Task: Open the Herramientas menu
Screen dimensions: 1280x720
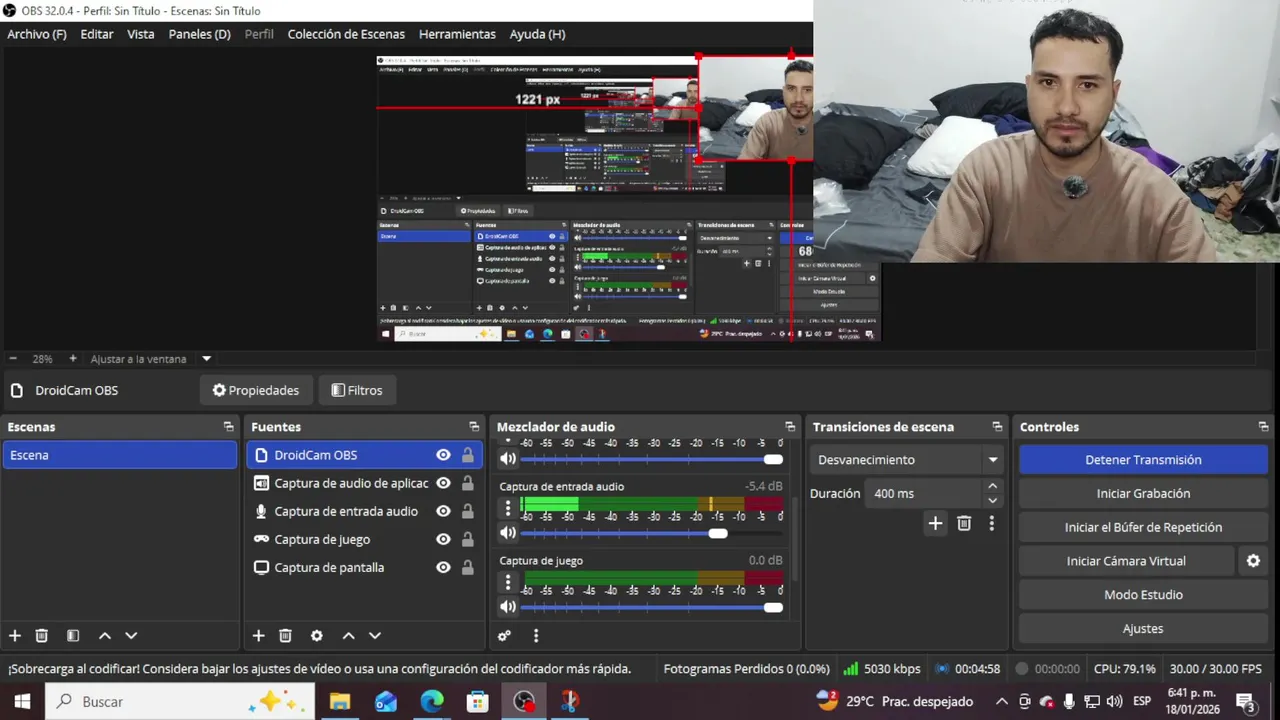Action: pos(457,34)
